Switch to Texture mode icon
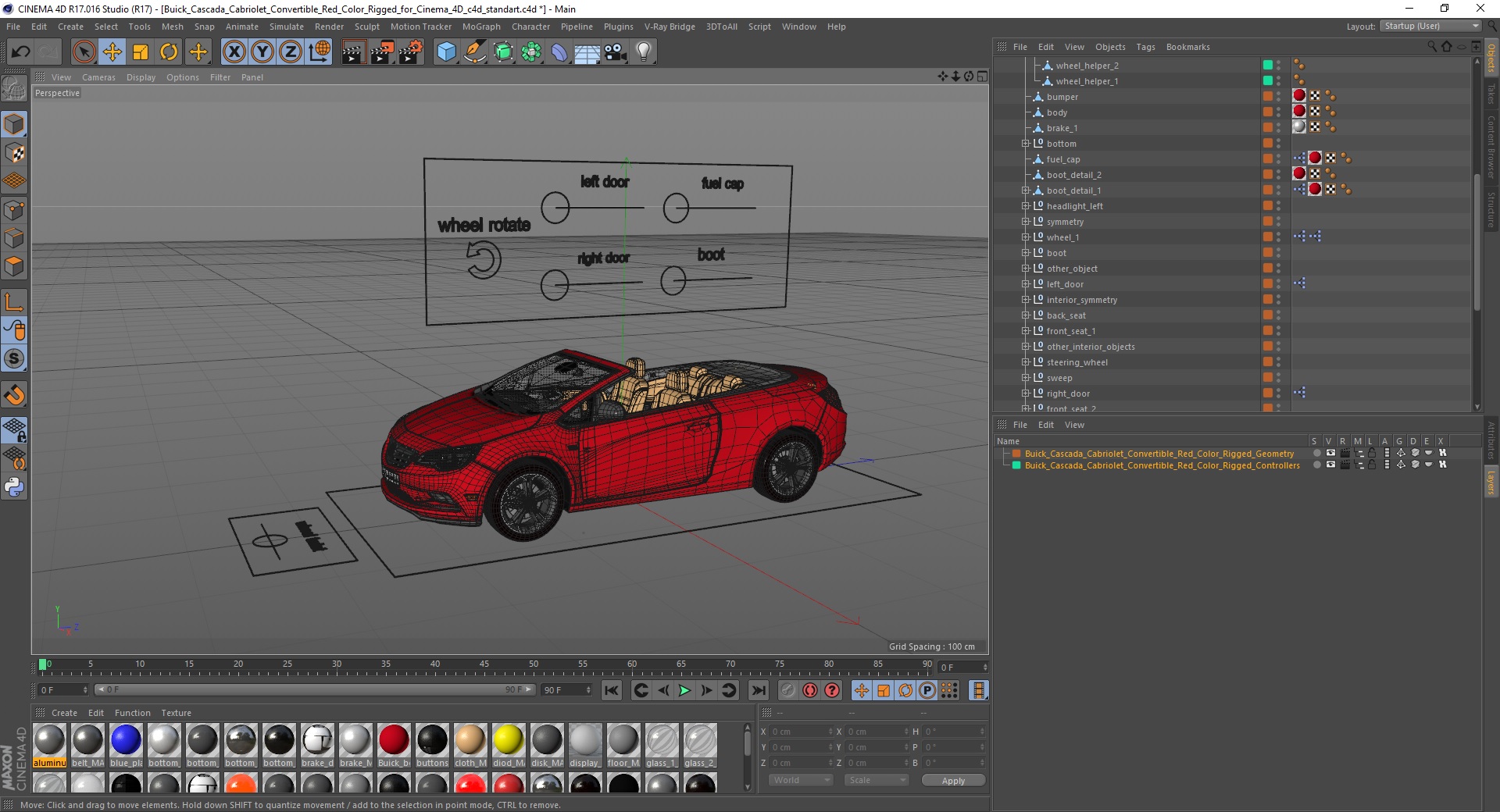Image resolution: width=1500 pixels, height=812 pixels. [14, 153]
